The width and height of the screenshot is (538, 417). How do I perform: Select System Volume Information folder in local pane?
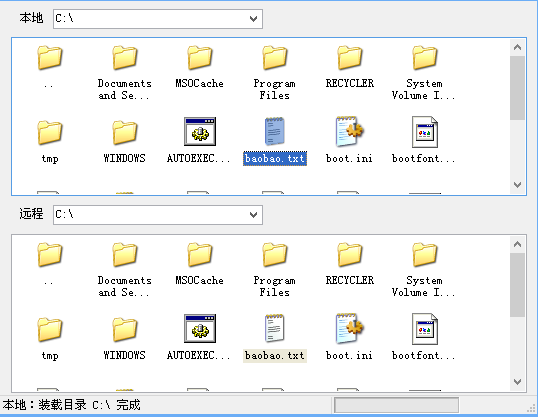pos(424,58)
